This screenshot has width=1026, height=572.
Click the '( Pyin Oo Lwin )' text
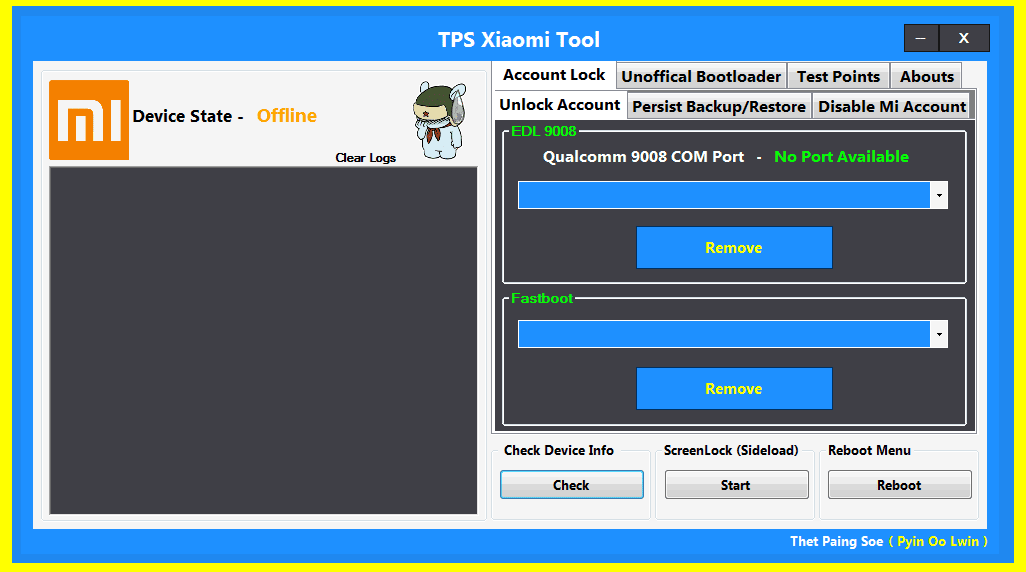pyautogui.click(x=938, y=542)
